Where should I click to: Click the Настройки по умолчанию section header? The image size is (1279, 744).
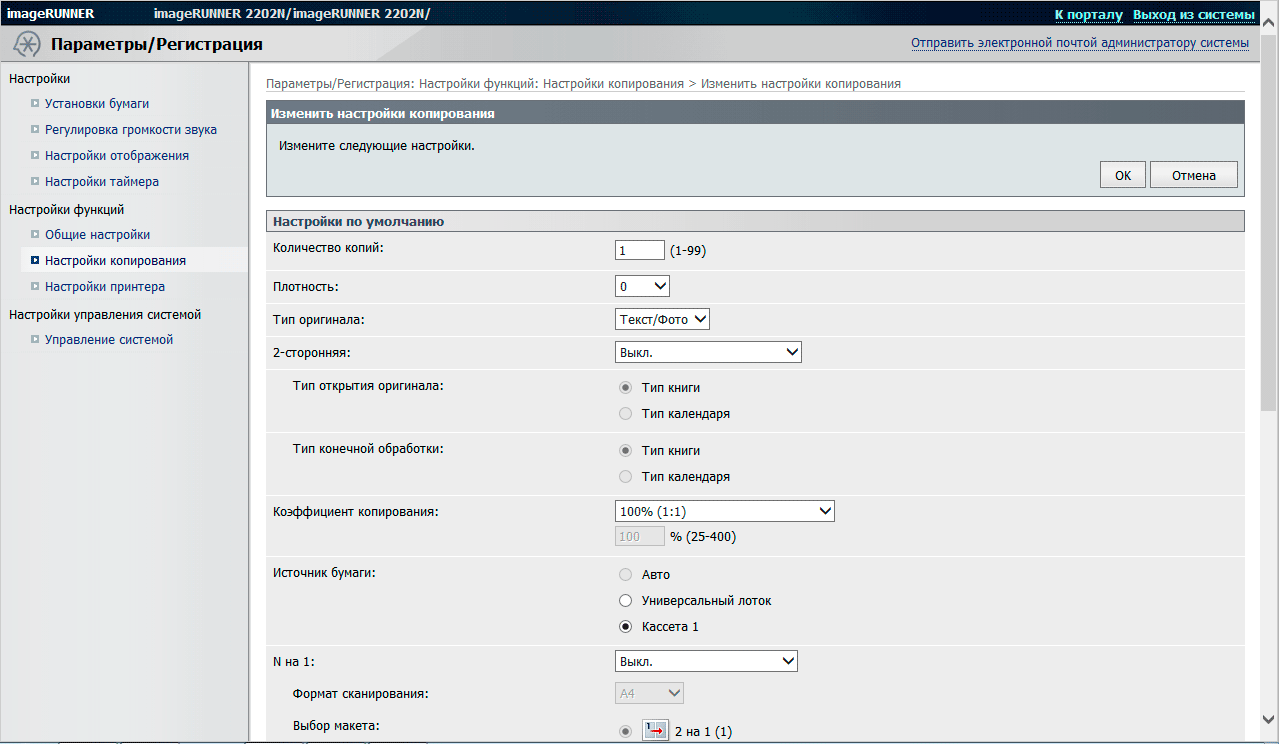point(755,221)
